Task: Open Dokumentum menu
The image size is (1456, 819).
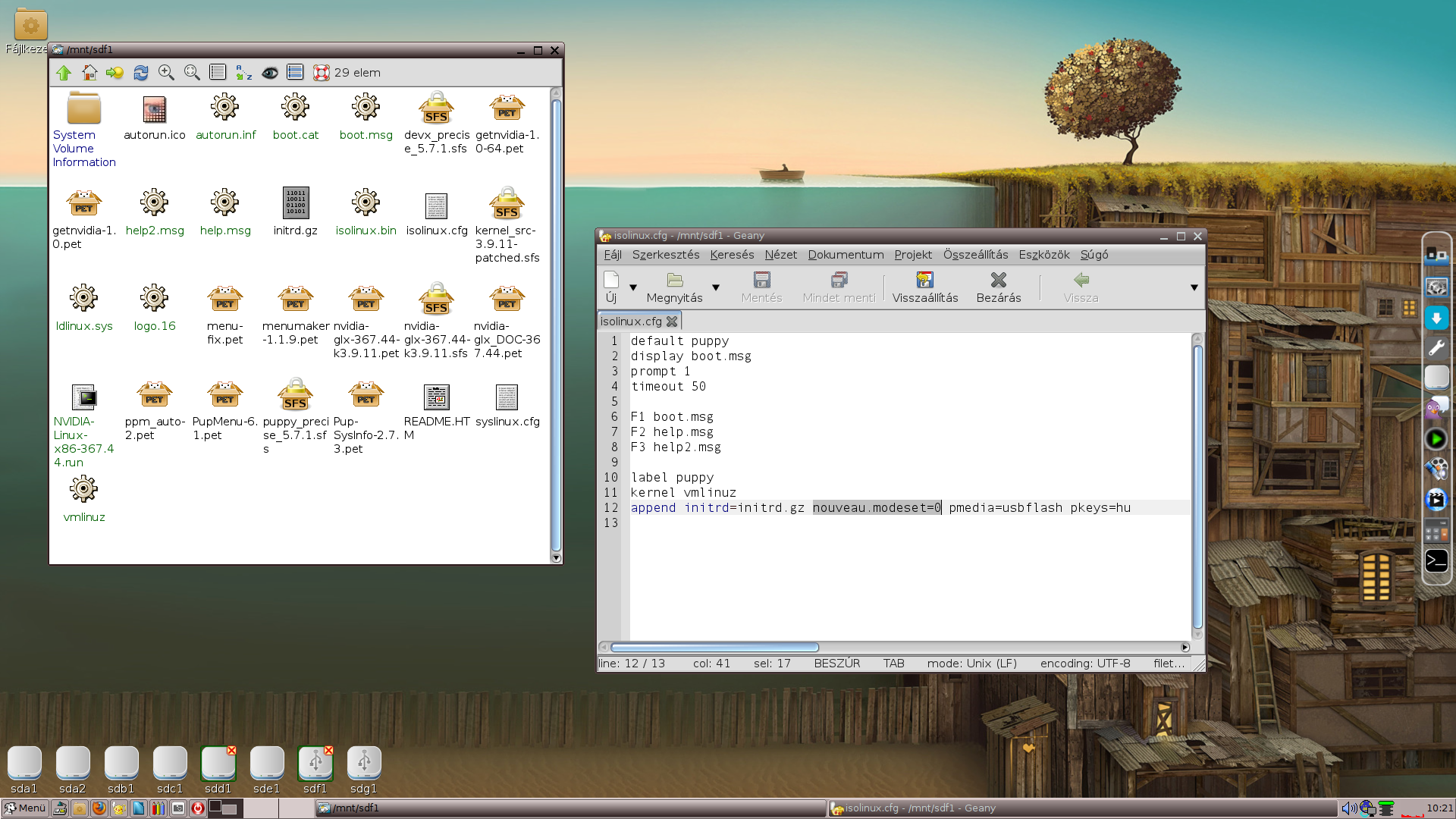Action: pos(846,255)
